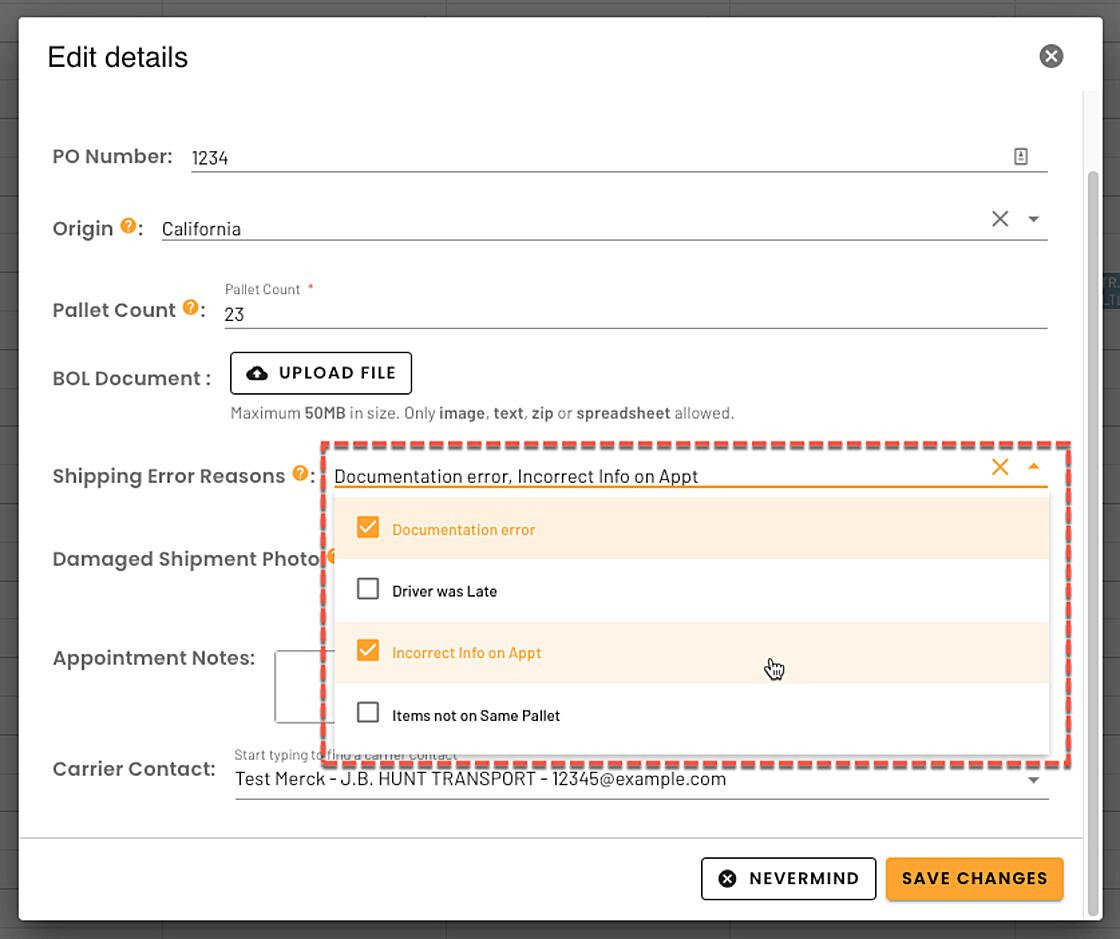This screenshot has width=1120, height=939.
Task: Click the Shipping Error Reasons help icon
Action: click(x=300, y=474)
